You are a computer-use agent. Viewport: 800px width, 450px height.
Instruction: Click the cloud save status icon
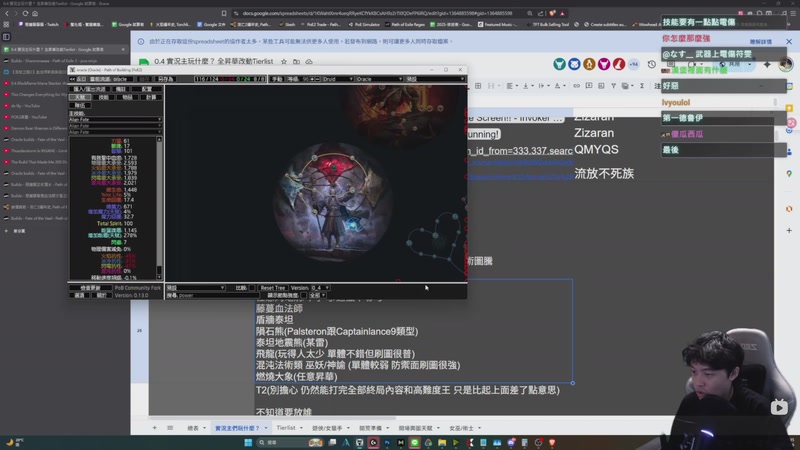(309, 61)
